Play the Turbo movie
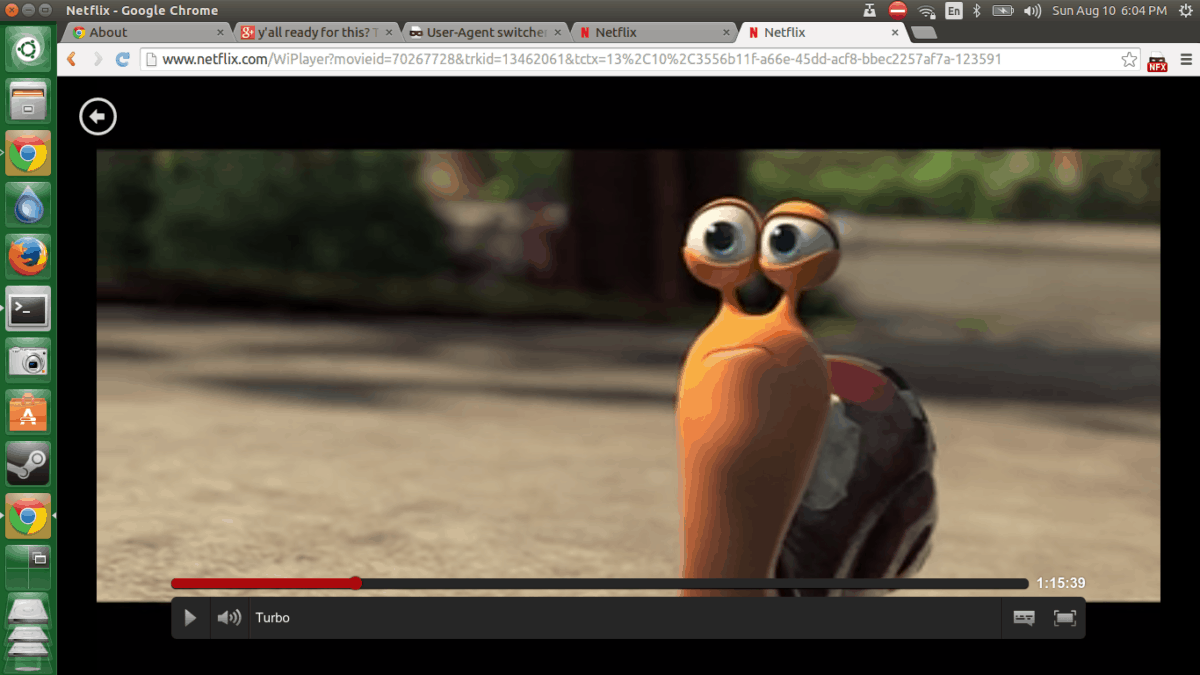 point(190,618)
